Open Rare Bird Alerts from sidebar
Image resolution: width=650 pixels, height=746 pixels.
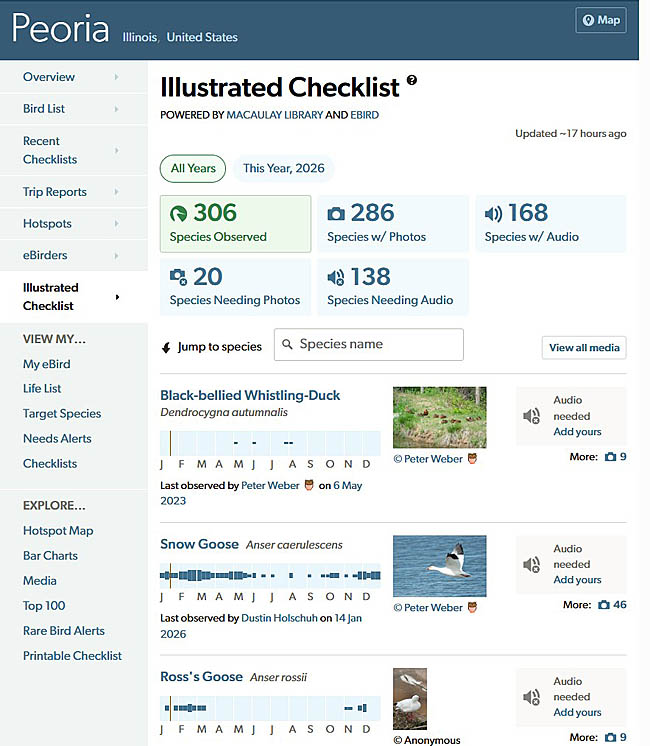point(64,631)
